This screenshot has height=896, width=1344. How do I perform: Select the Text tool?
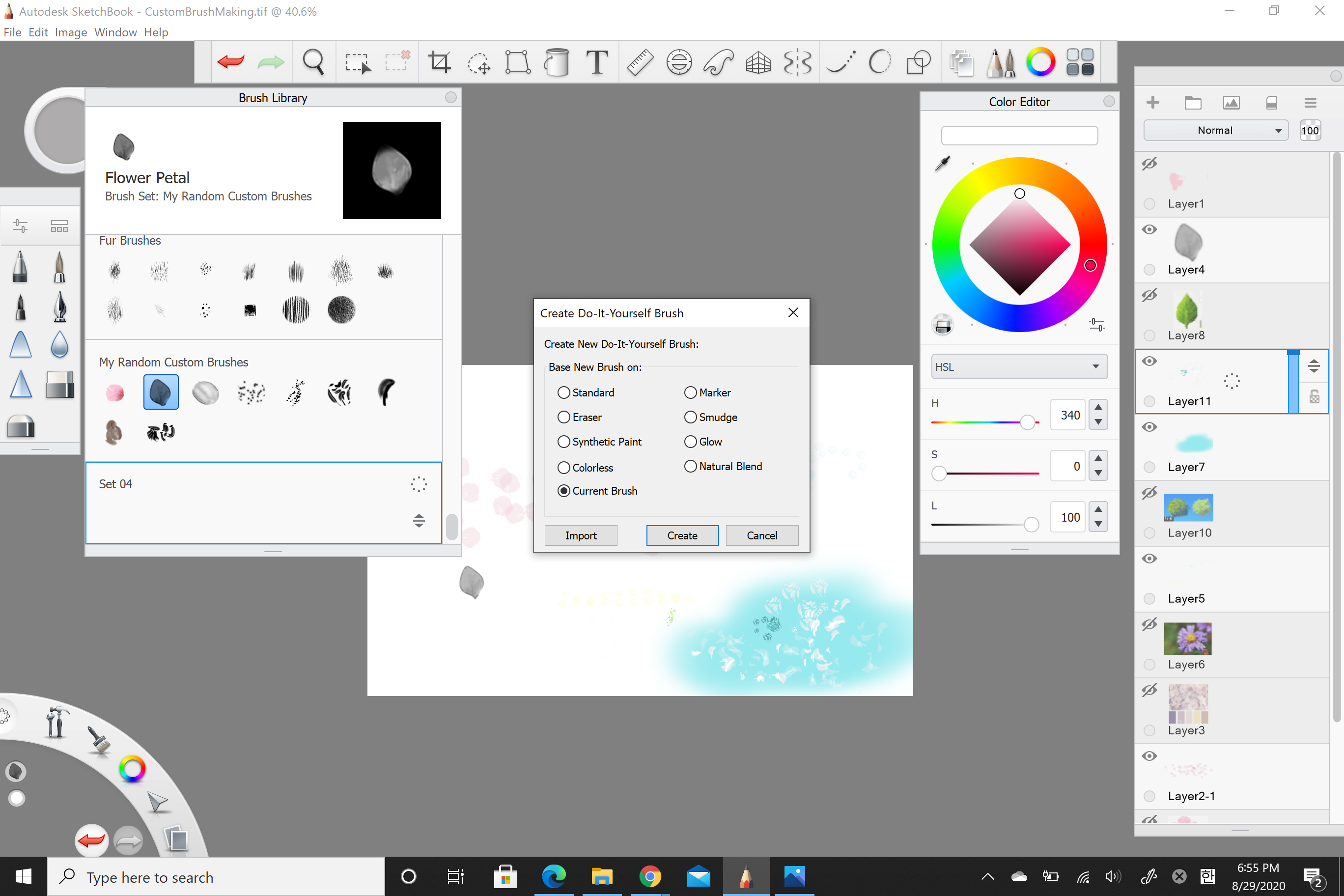[x=597, y=62]
